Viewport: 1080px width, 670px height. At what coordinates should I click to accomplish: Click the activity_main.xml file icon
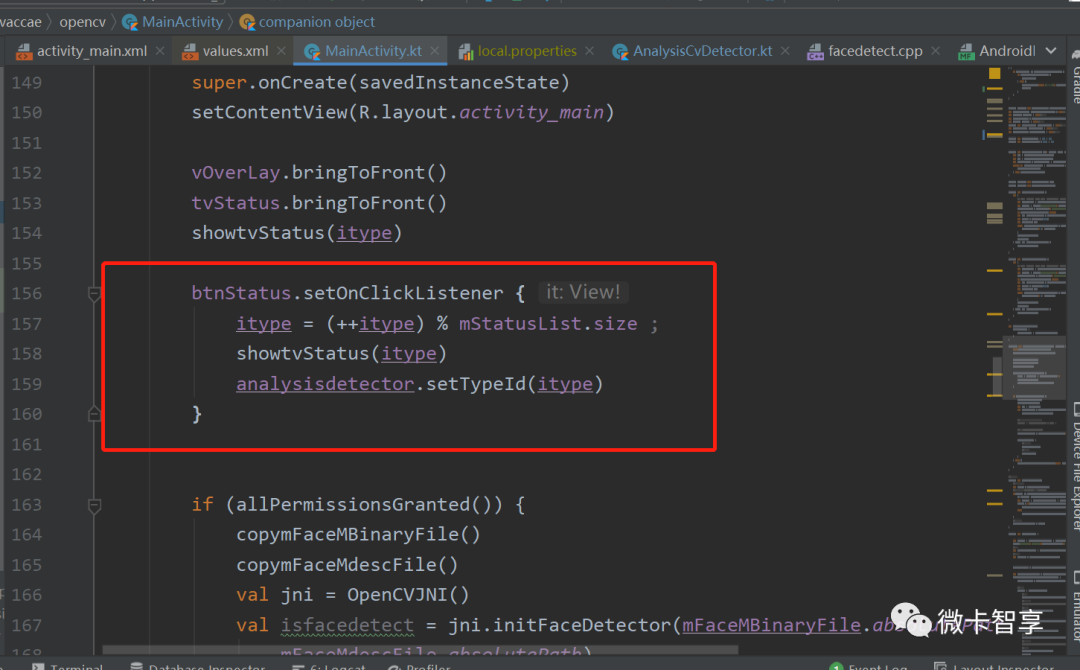[24, 52]
